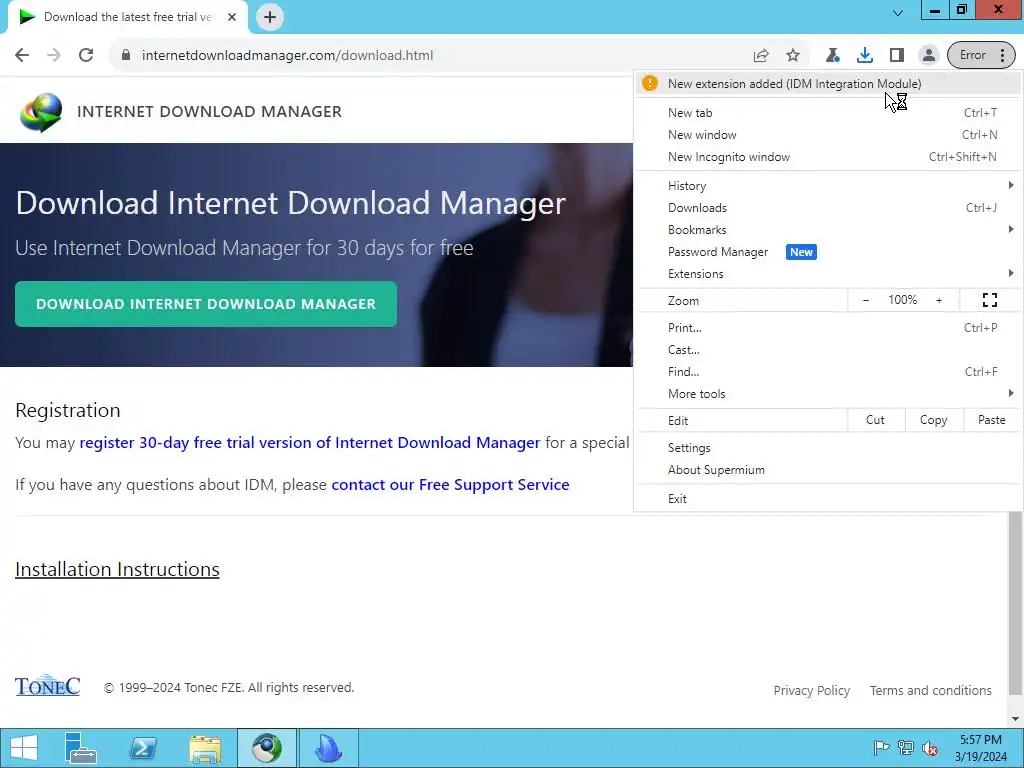Open the Privacy Policy footer link
Viewport: 1024px width, 768px height.
click(x=812, y=690)
